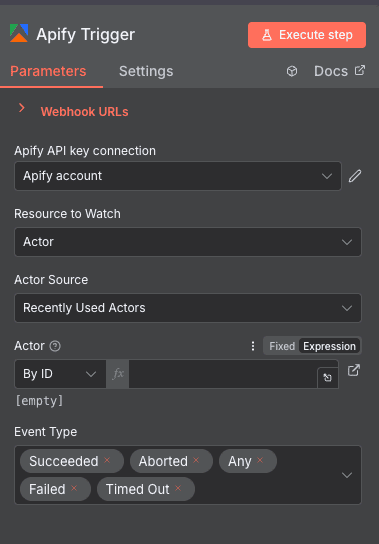The height and width of the screenshot is (544, 379).
Task: Click the fx expression icon
Action: (118, 374)
